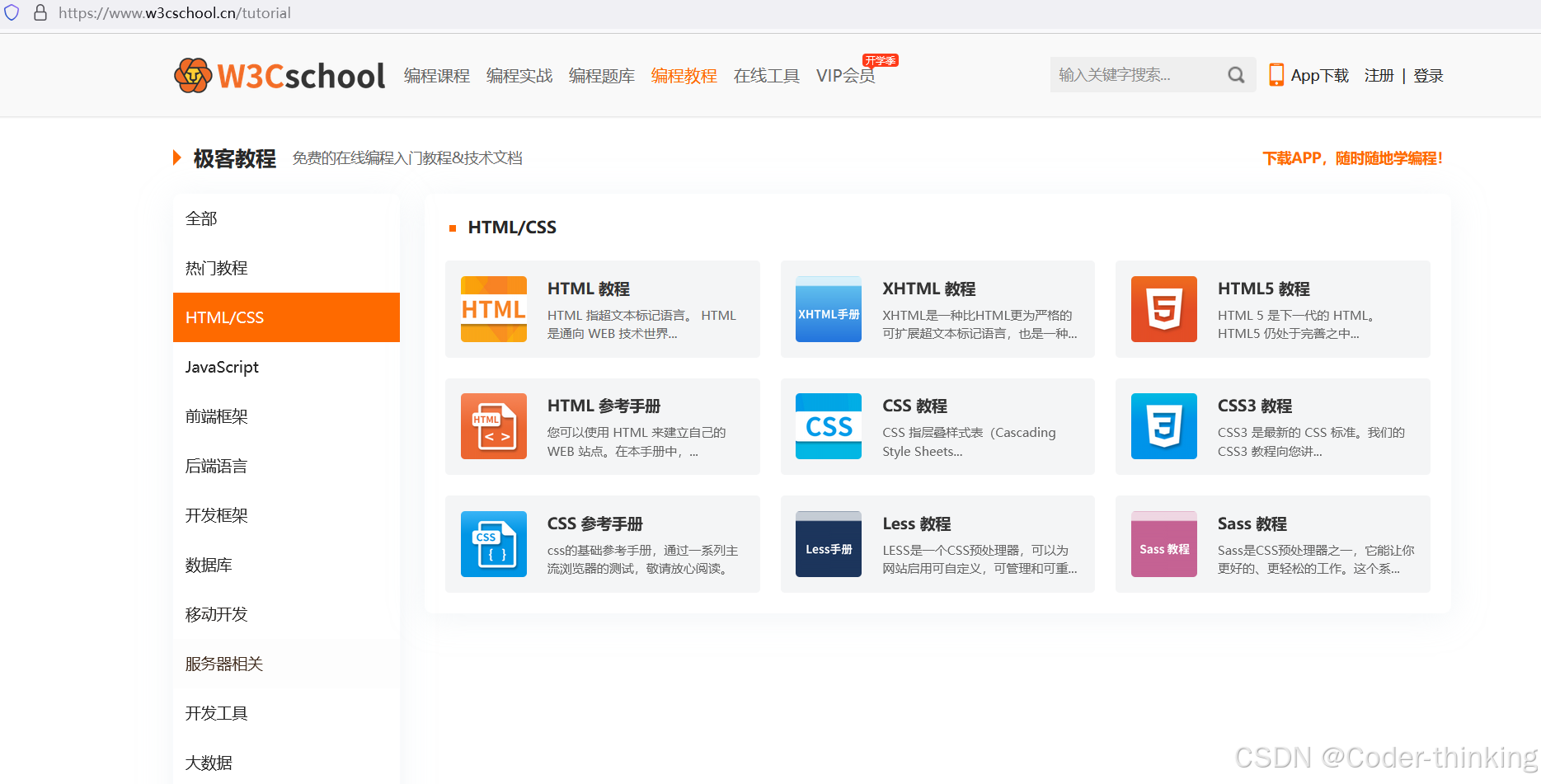Click the padlock icon in address bar

40,12
